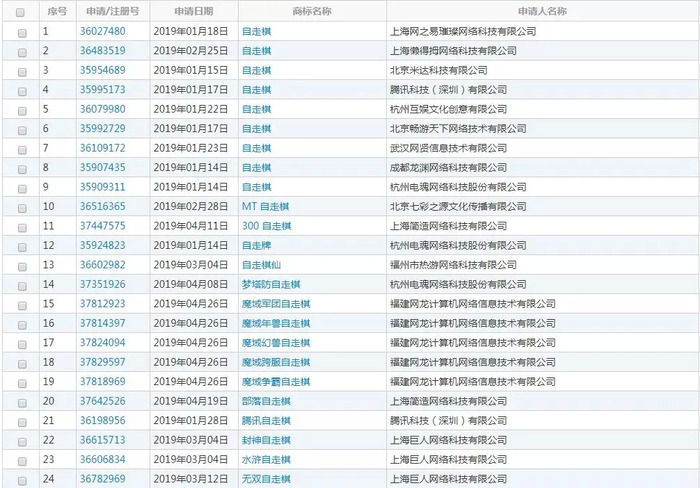Click the 序号 column header
The height and width of the screenshot is (488, 700).
click(57, 11)
